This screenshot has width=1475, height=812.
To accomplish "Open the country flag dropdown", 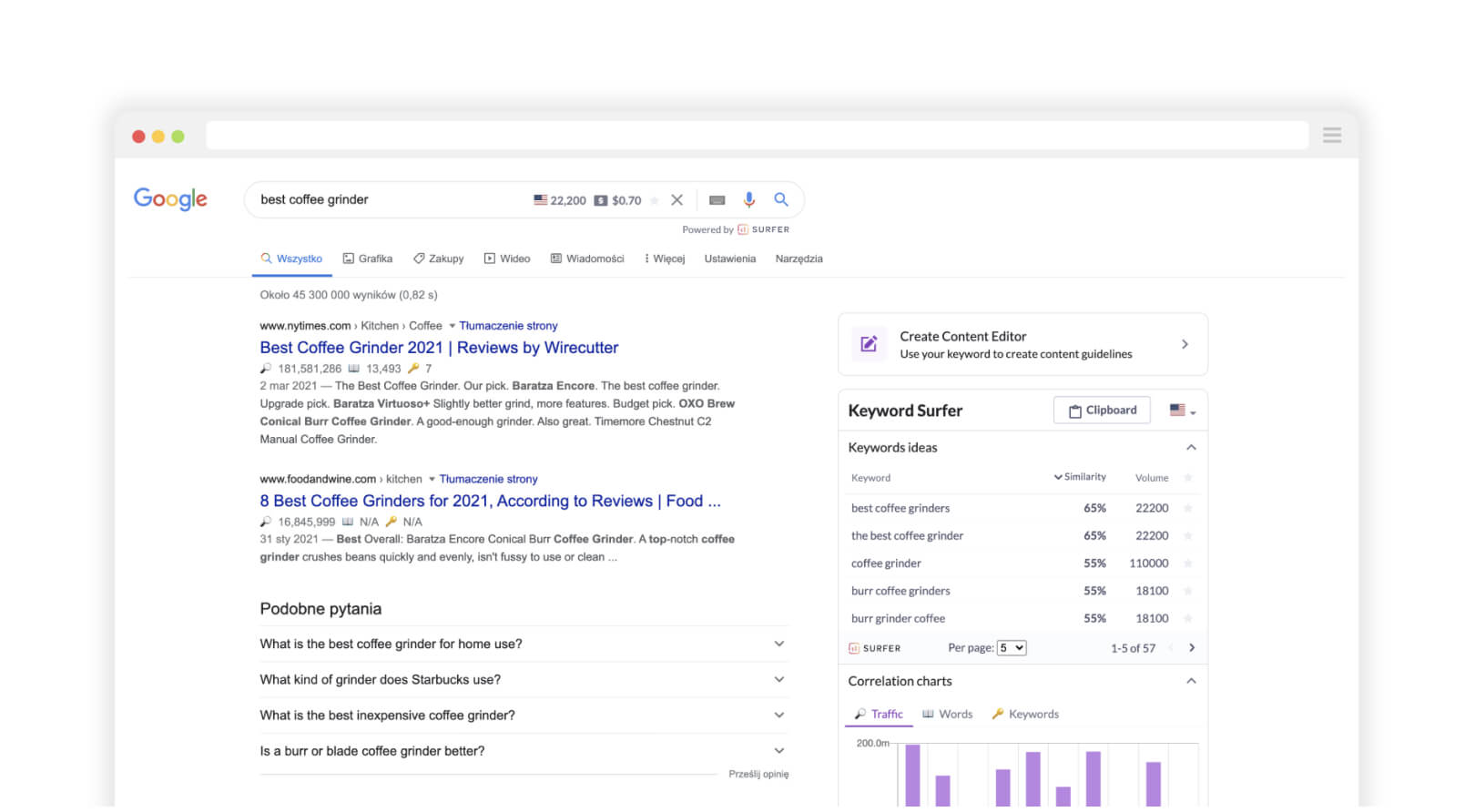I will (x=1182, y=411).
